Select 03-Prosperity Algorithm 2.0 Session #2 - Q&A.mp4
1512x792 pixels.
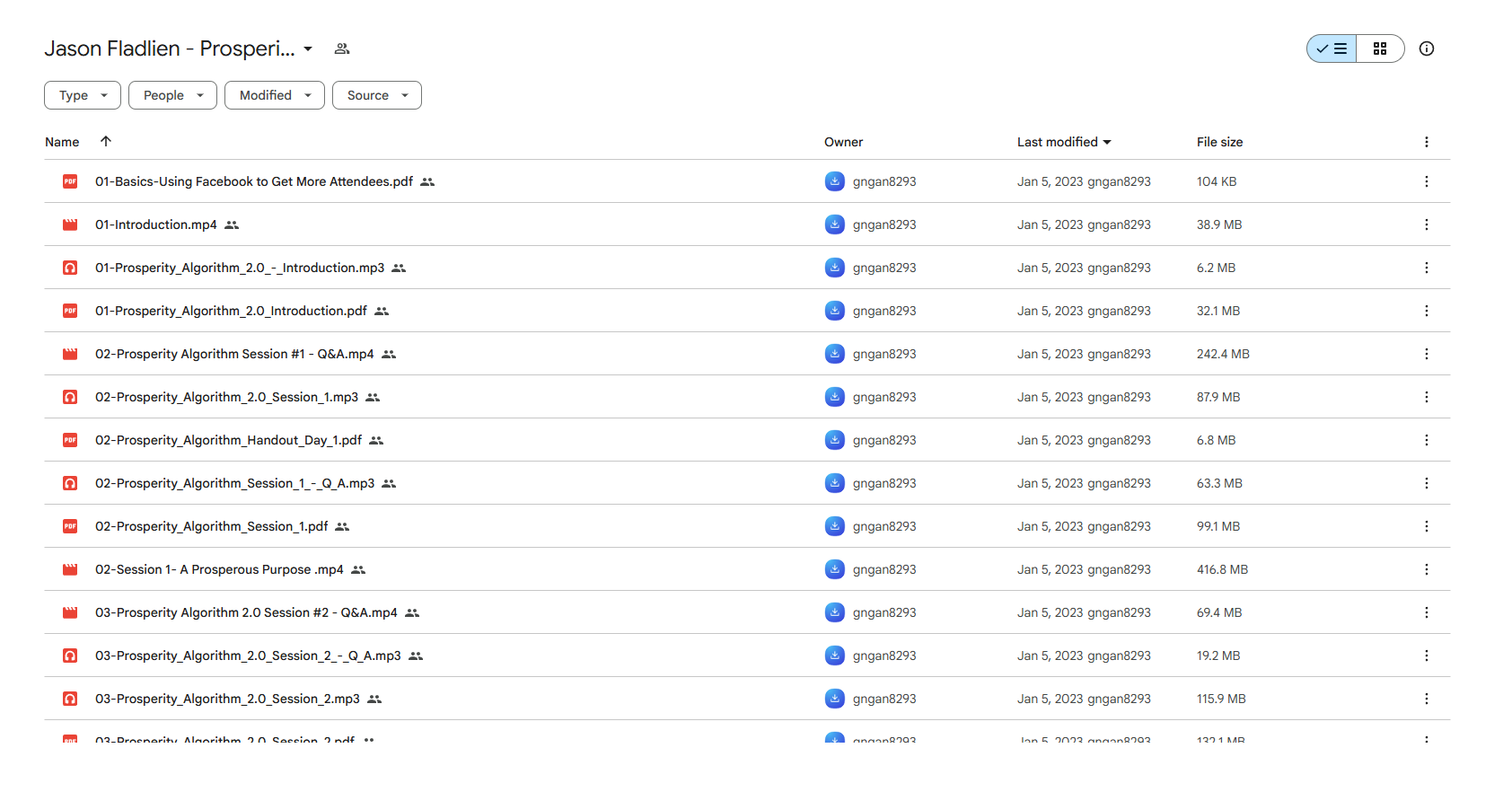coord(246,612)
